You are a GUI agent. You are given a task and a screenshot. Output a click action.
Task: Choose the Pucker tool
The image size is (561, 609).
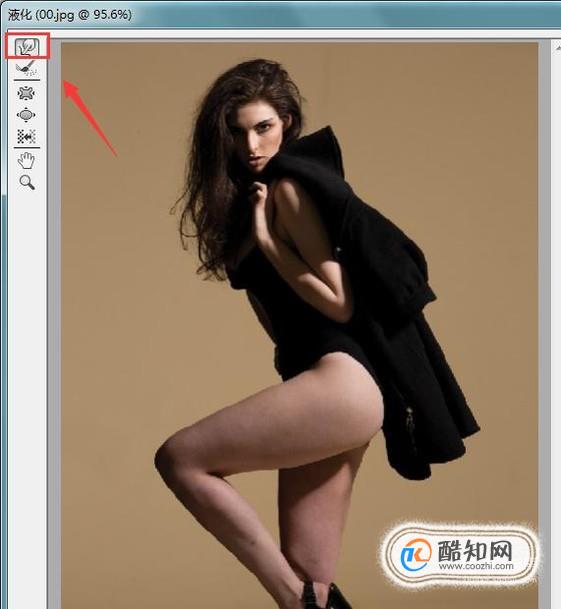pyautogui.click(x=26, y=93)
